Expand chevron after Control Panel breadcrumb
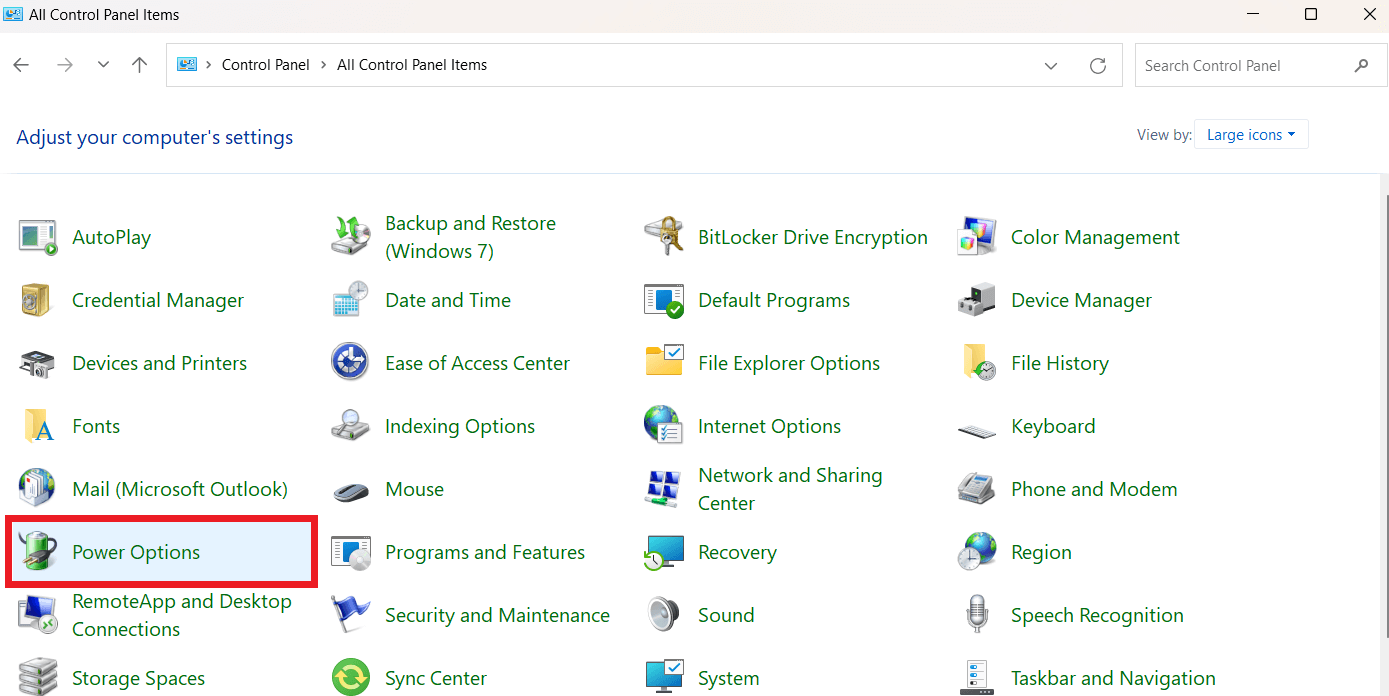The width and height of the screenshot is (1389, 696). point(323,65)
